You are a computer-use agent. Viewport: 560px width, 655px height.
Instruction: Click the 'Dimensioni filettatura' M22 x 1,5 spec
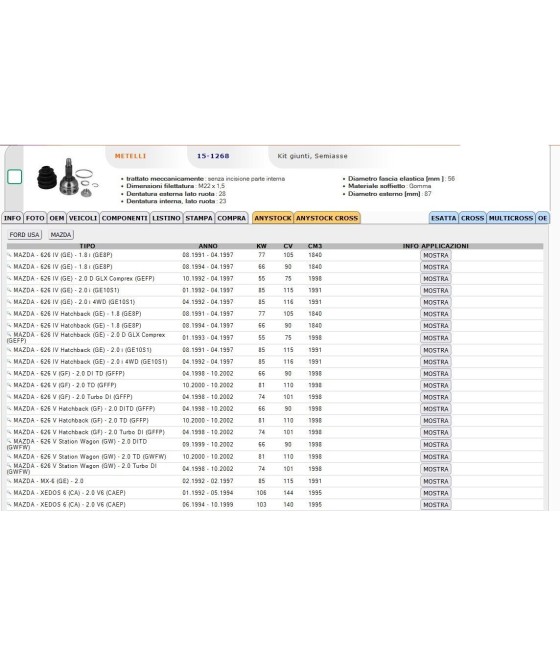click(175, 186)
